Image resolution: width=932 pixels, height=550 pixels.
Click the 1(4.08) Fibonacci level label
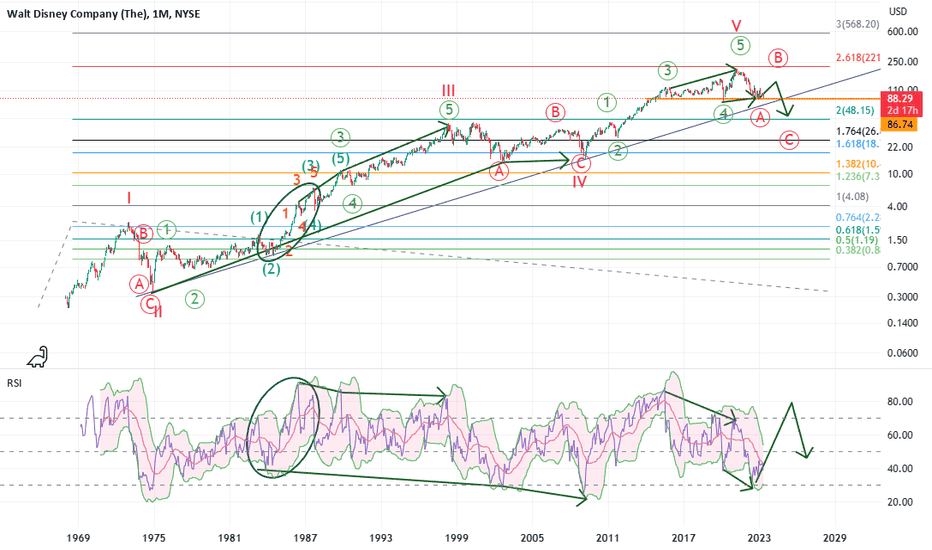click(852, 197)
